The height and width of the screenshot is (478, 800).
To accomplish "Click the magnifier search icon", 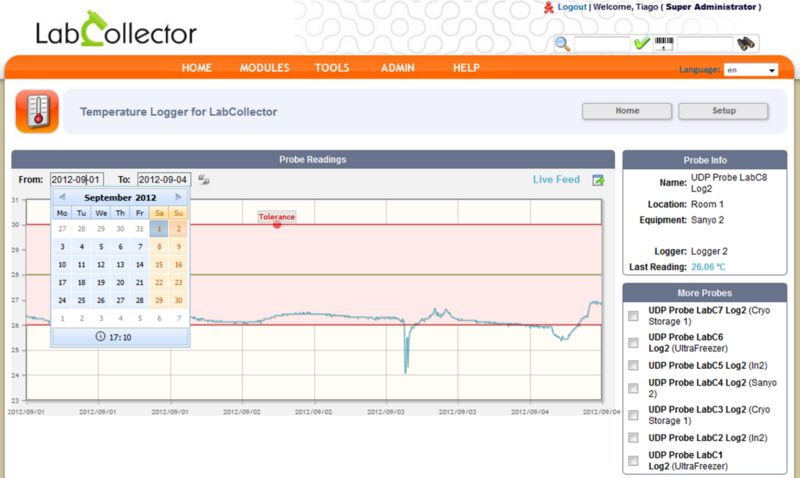I will pos(562,44).
